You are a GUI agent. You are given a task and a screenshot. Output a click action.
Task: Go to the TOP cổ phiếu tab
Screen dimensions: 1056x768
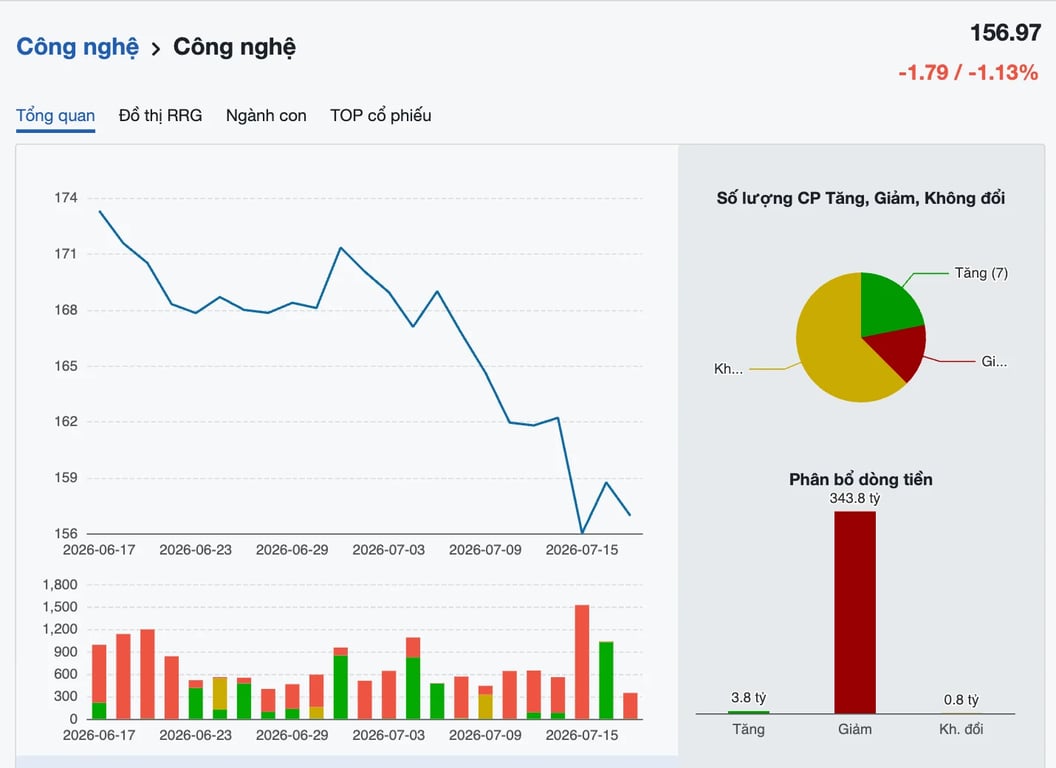click(381, 115)
